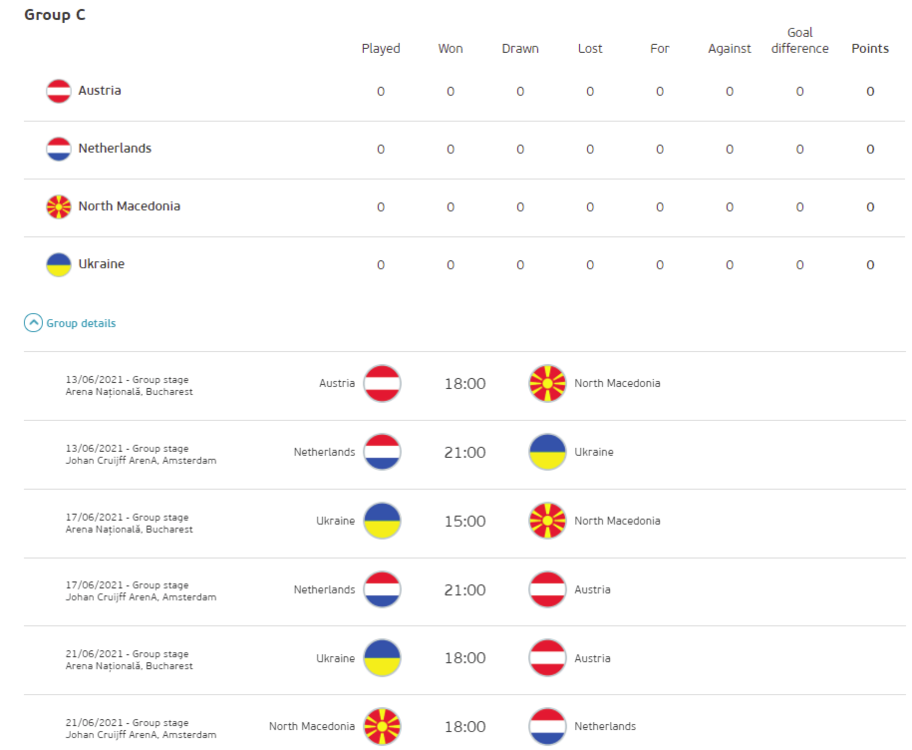912x750 pixels.
Task: Click North Macedonia flag in 17/06 15:00 match
Action: (x=547, y=521)
